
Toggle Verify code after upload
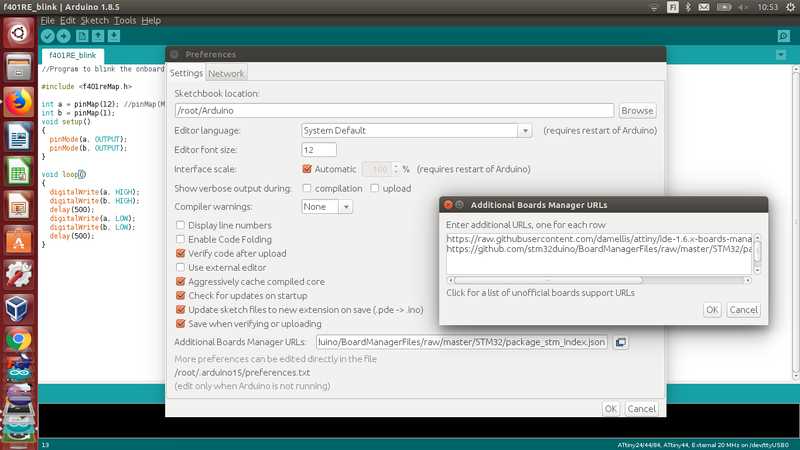click(x=180, y=253)
